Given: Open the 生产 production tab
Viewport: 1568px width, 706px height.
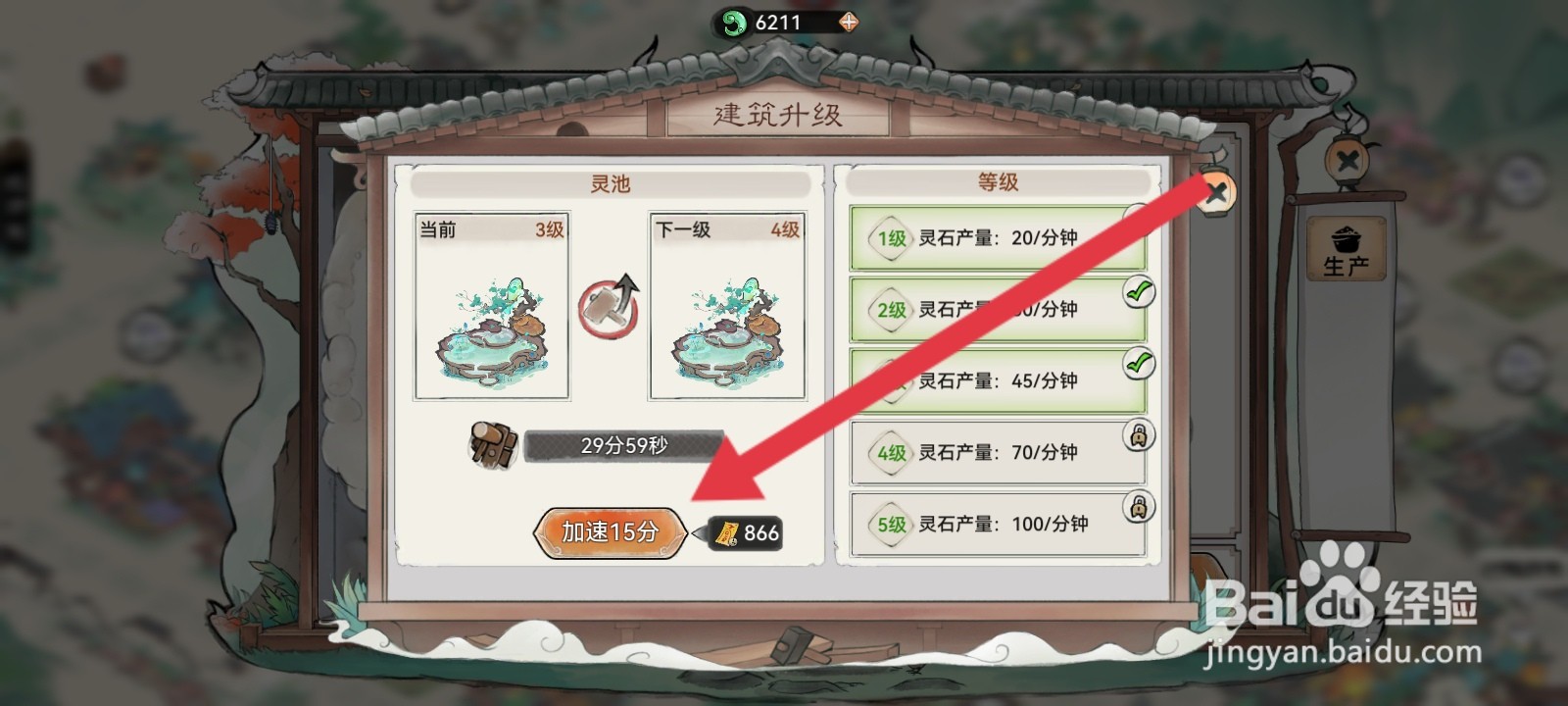Looking at the screenshot, I should click(x=1346, y=251).
